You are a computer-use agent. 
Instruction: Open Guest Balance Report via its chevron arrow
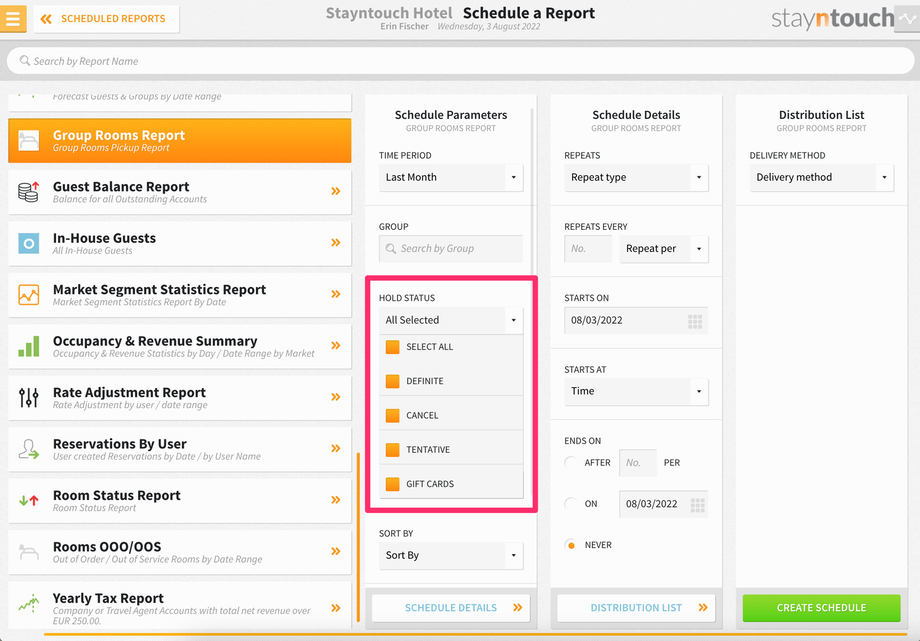(336, 191)
